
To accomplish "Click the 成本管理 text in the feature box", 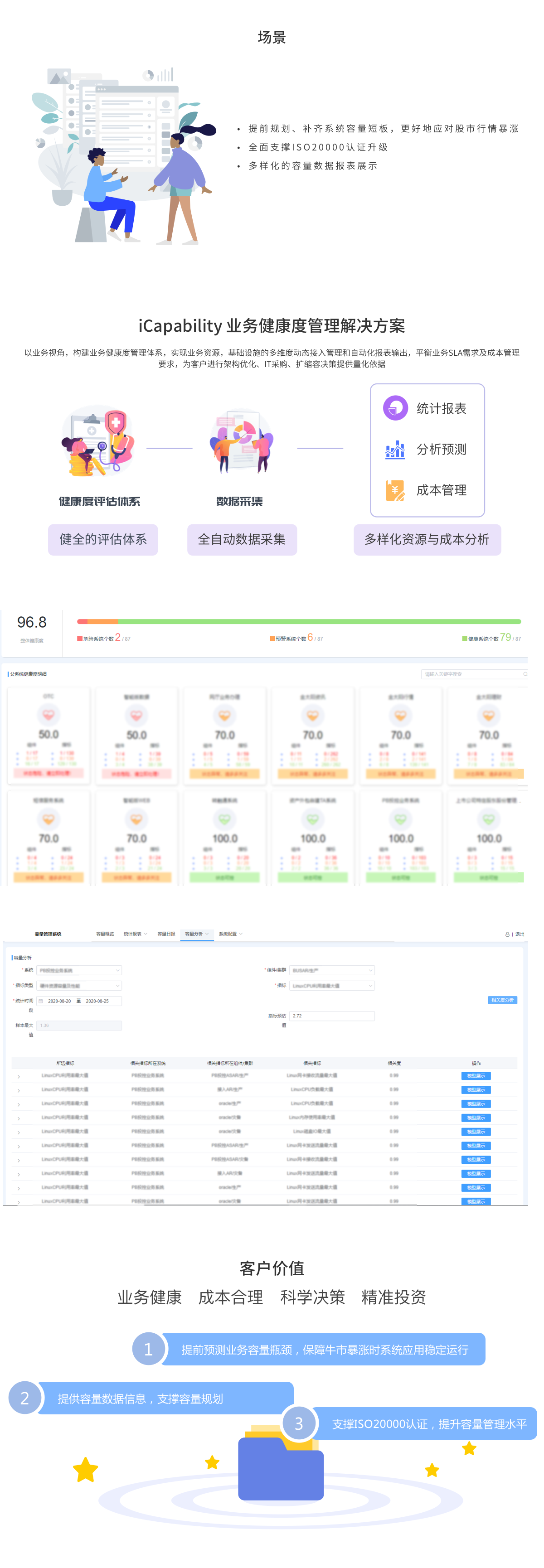I will [442, 490].
